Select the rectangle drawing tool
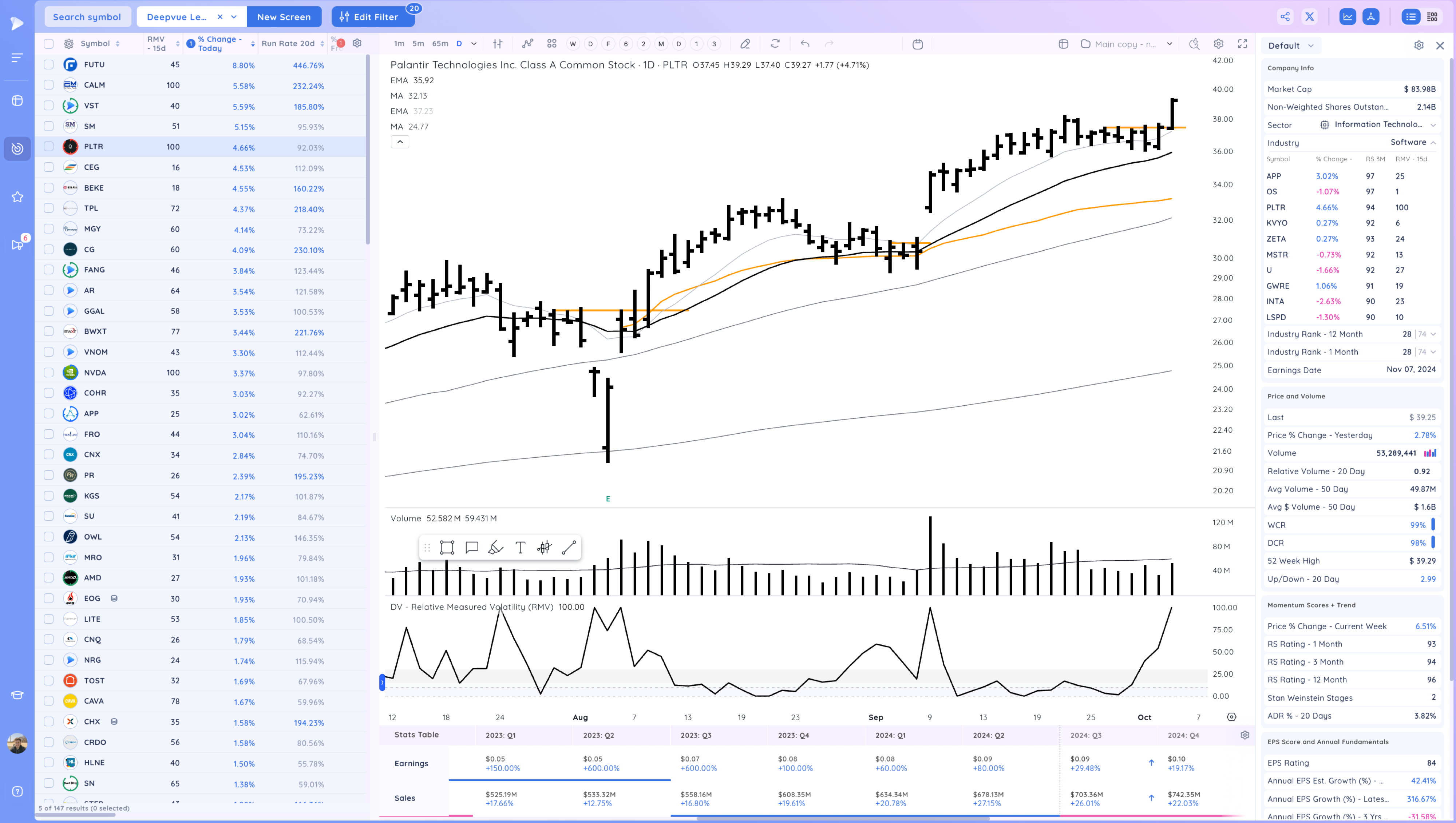This screenshot has width=1456, height=823. point(447,547)
